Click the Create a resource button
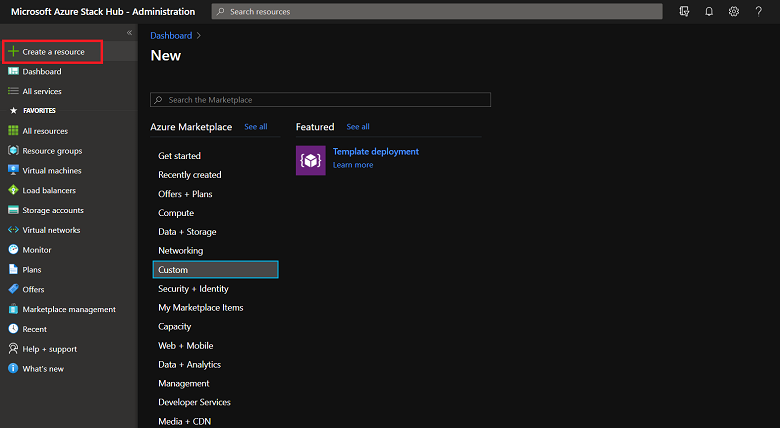 pos(52,51)
